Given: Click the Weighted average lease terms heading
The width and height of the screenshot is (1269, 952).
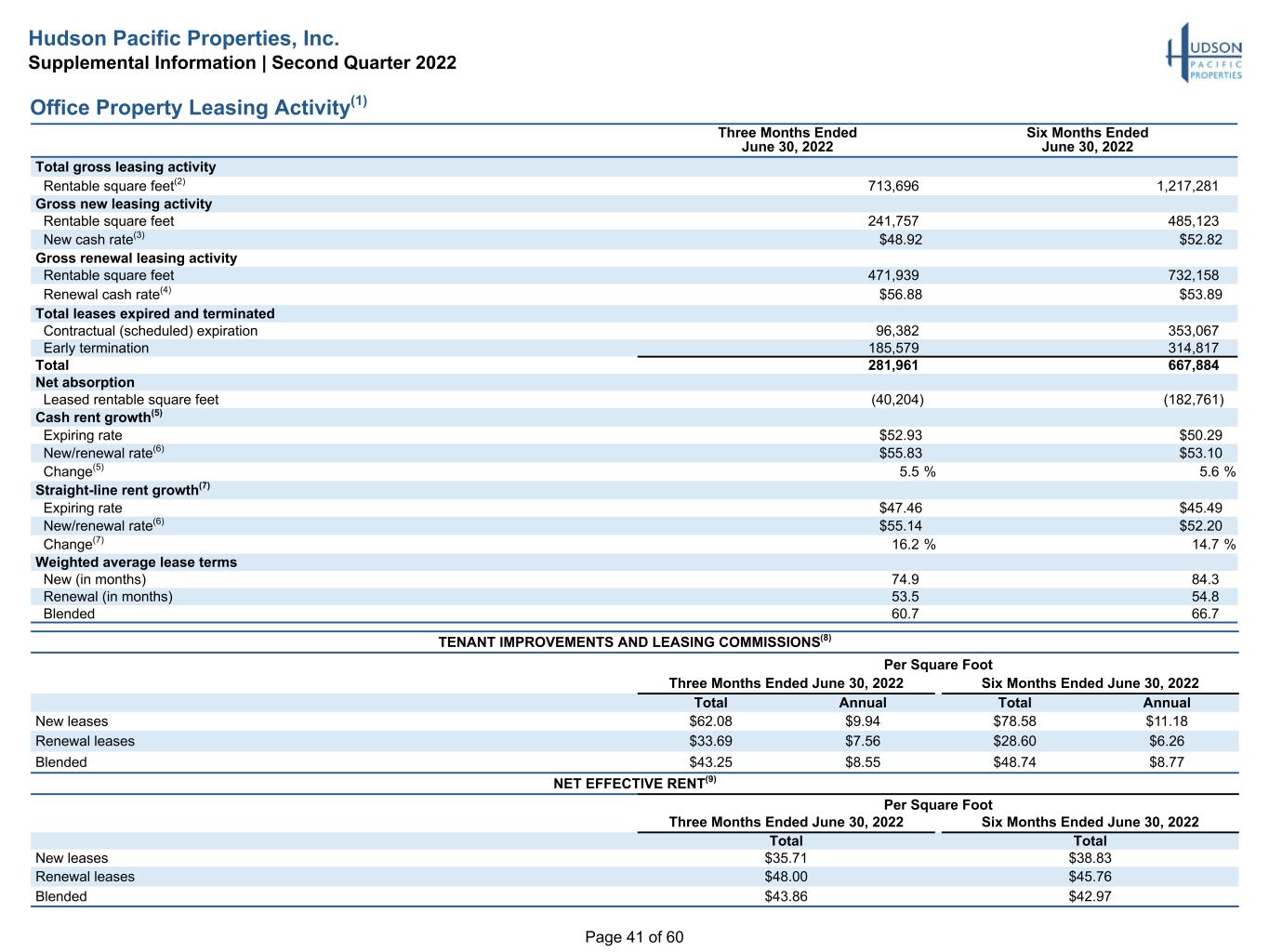Looking at the screenshot, I should click(x=136, y=562).
